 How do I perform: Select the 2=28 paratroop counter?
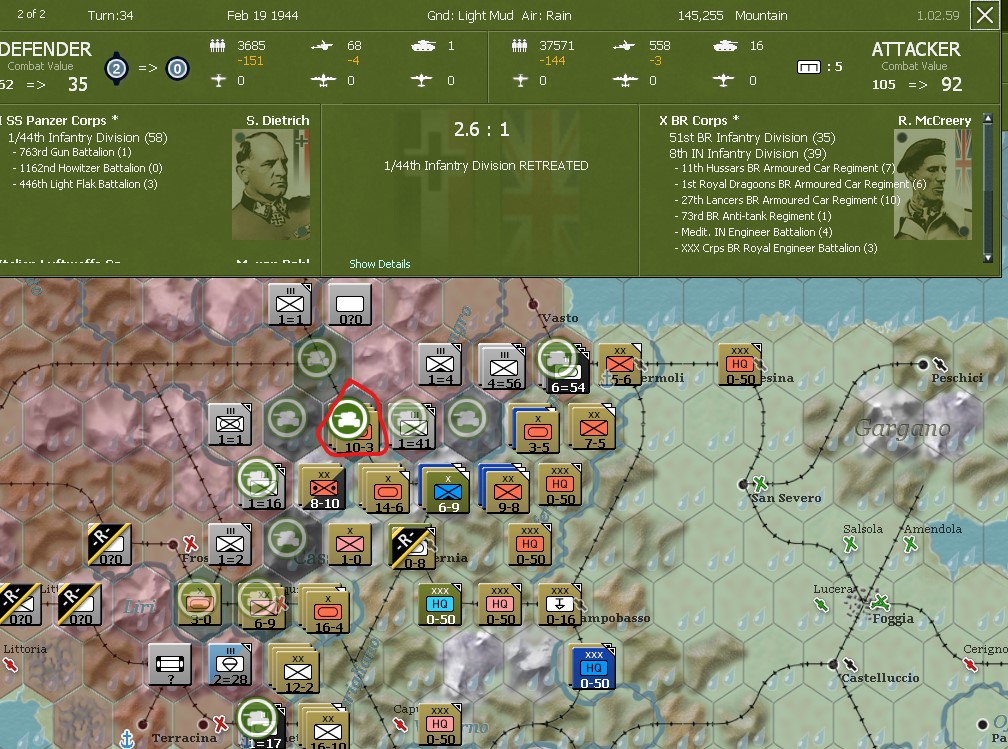coord(230,664)
